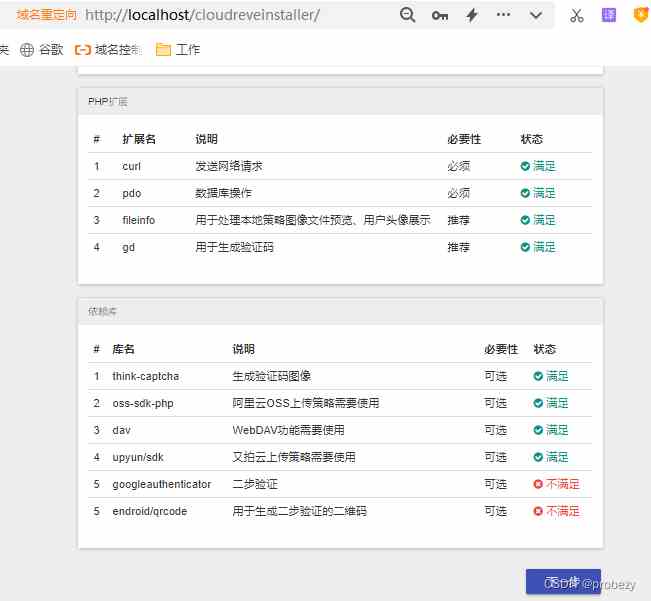
Task: Click the orange shield security icon
Action: 641,15
